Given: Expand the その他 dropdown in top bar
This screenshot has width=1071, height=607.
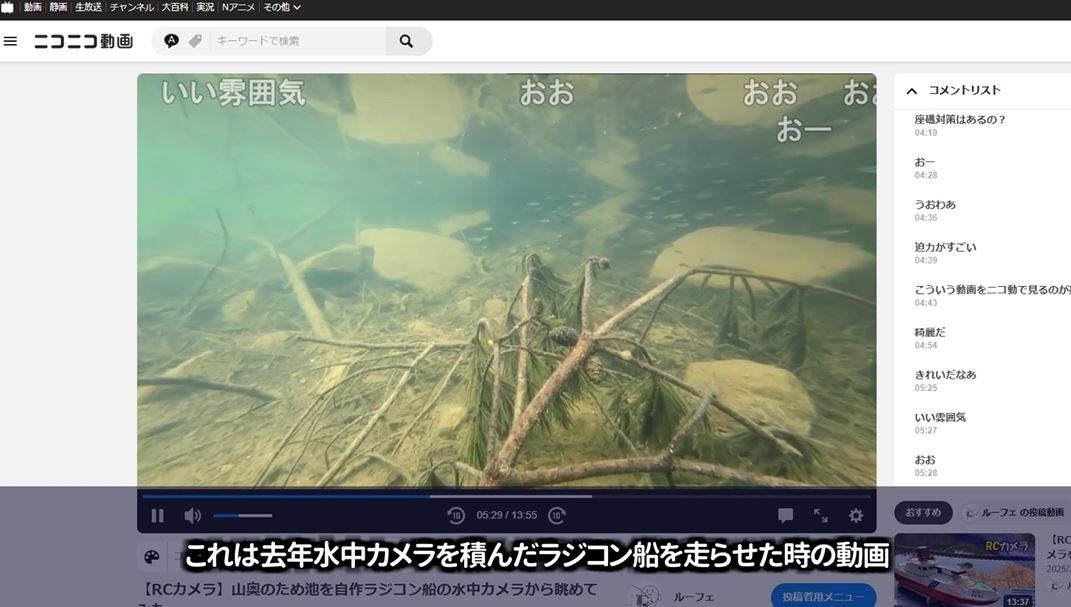Looking at the screenshot, I should (281, 8).
